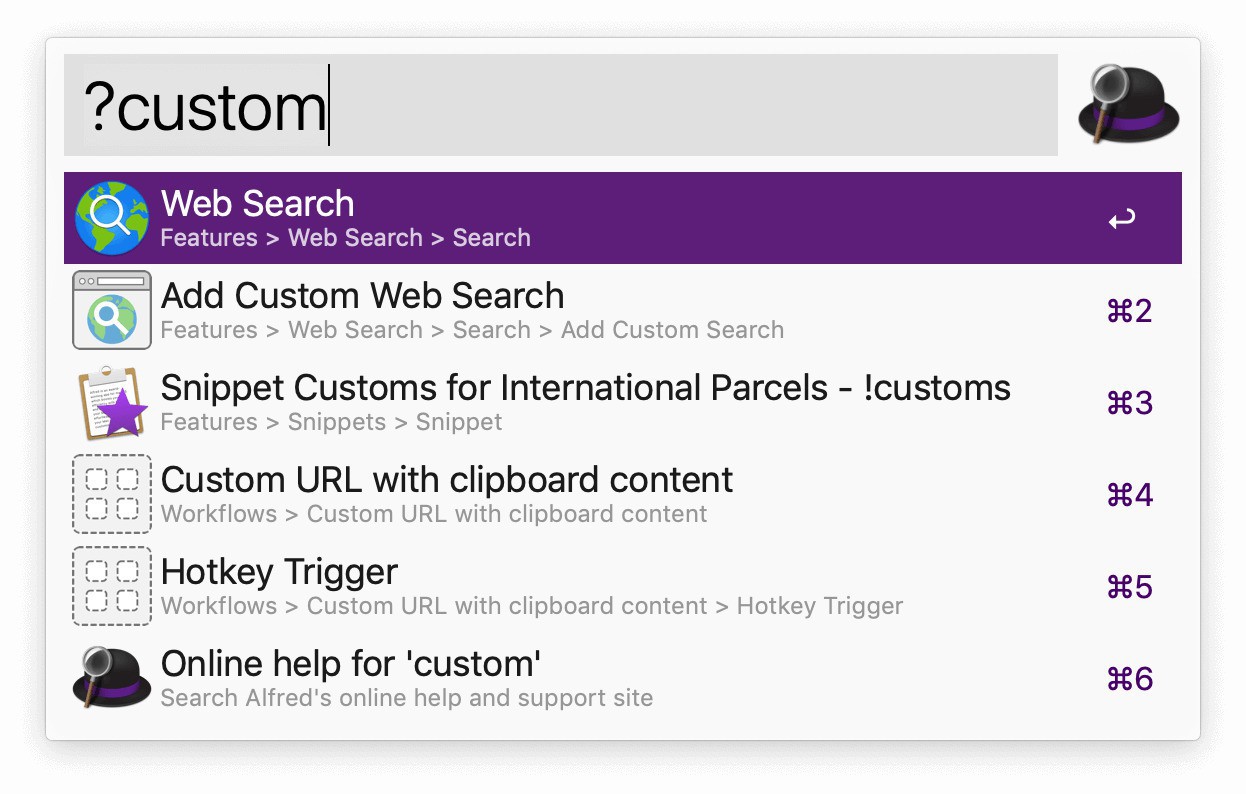Viewport: 1246px width, 794px height.
Task: Click the Online help Alfred hat icon
Action: tap(111, 678)
